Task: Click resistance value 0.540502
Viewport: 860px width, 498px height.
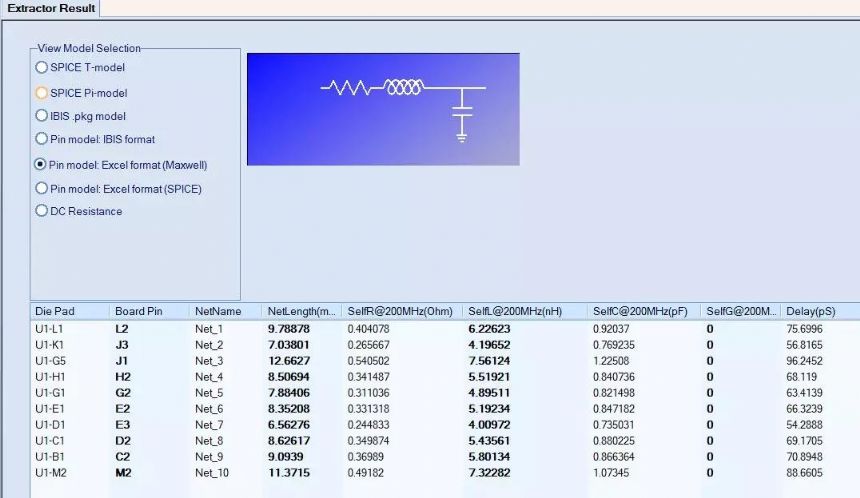Action: 368,361
